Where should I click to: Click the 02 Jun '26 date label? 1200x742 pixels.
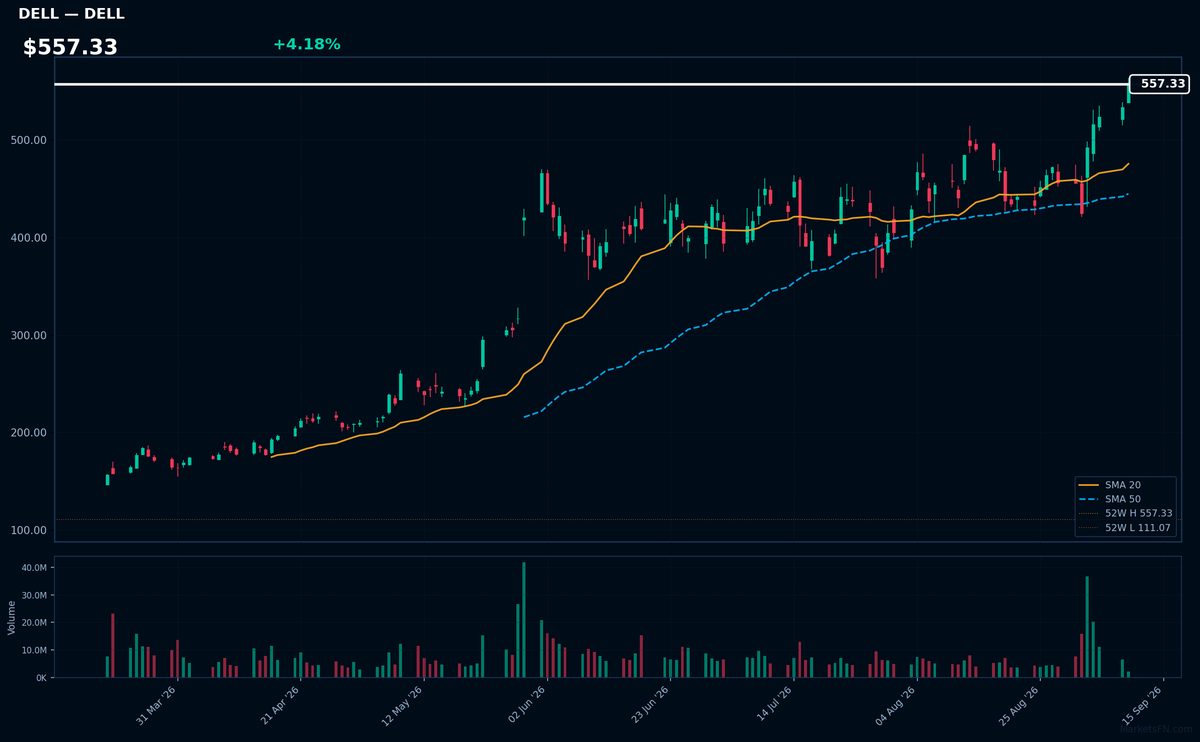[x=527, y=705]
